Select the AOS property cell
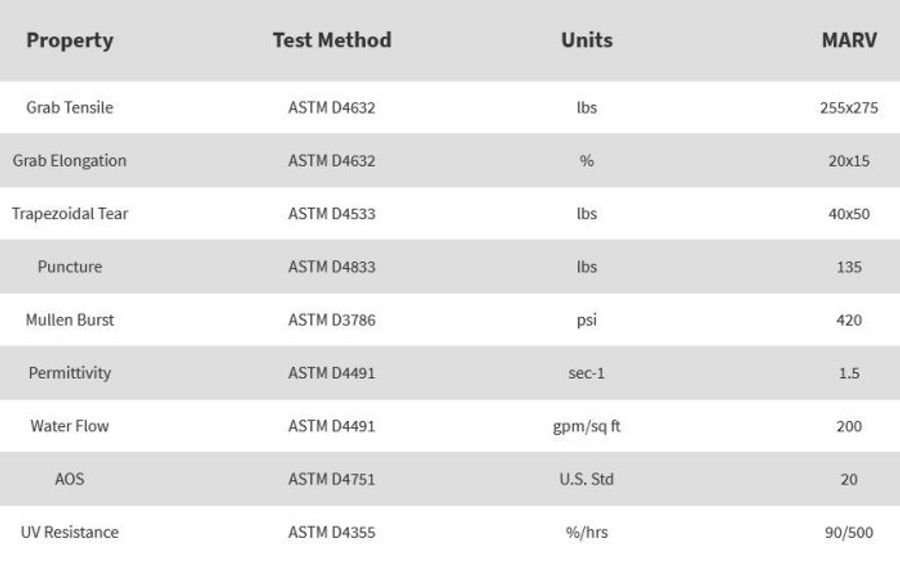This screenshot has width=900, height=567. [69, 479]
